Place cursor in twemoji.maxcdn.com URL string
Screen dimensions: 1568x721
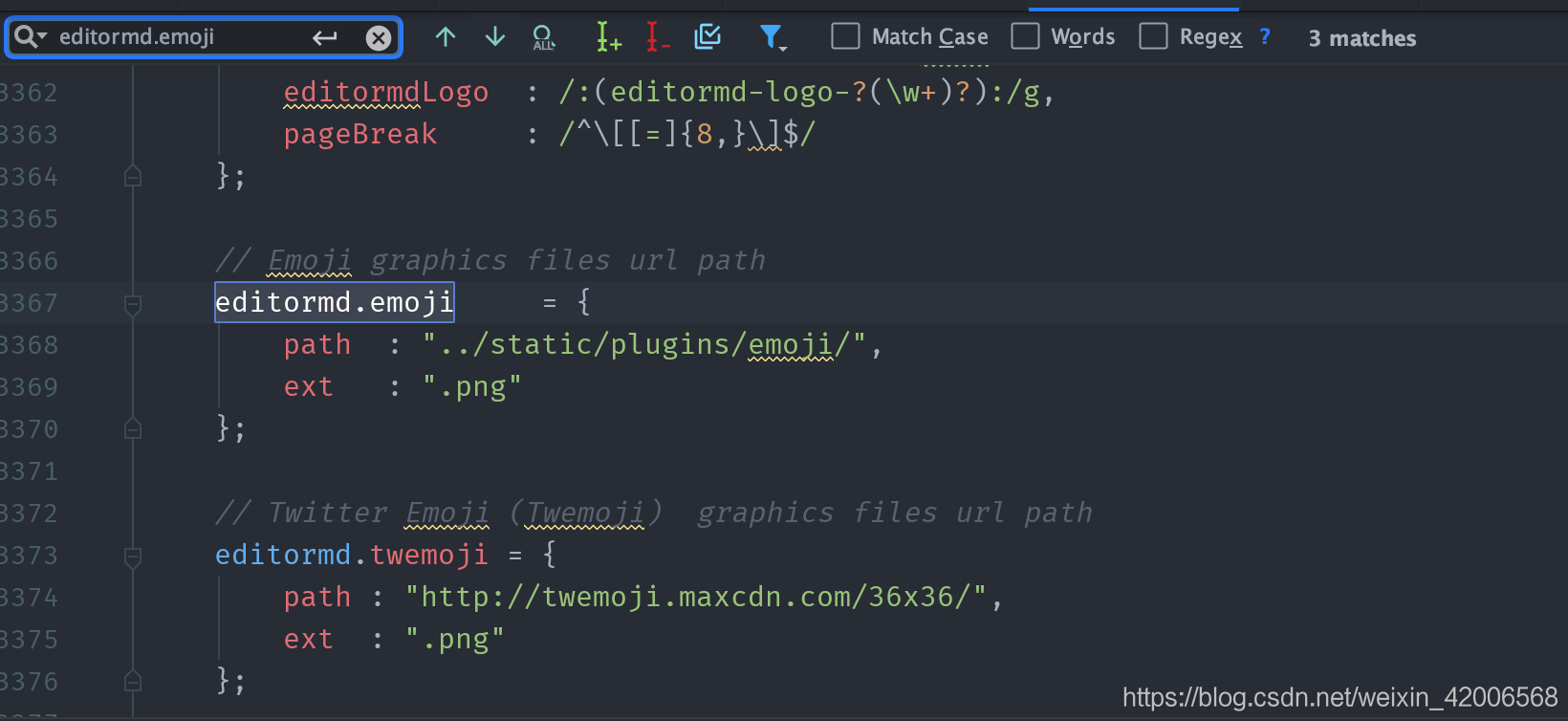click(x=696, y=597)
